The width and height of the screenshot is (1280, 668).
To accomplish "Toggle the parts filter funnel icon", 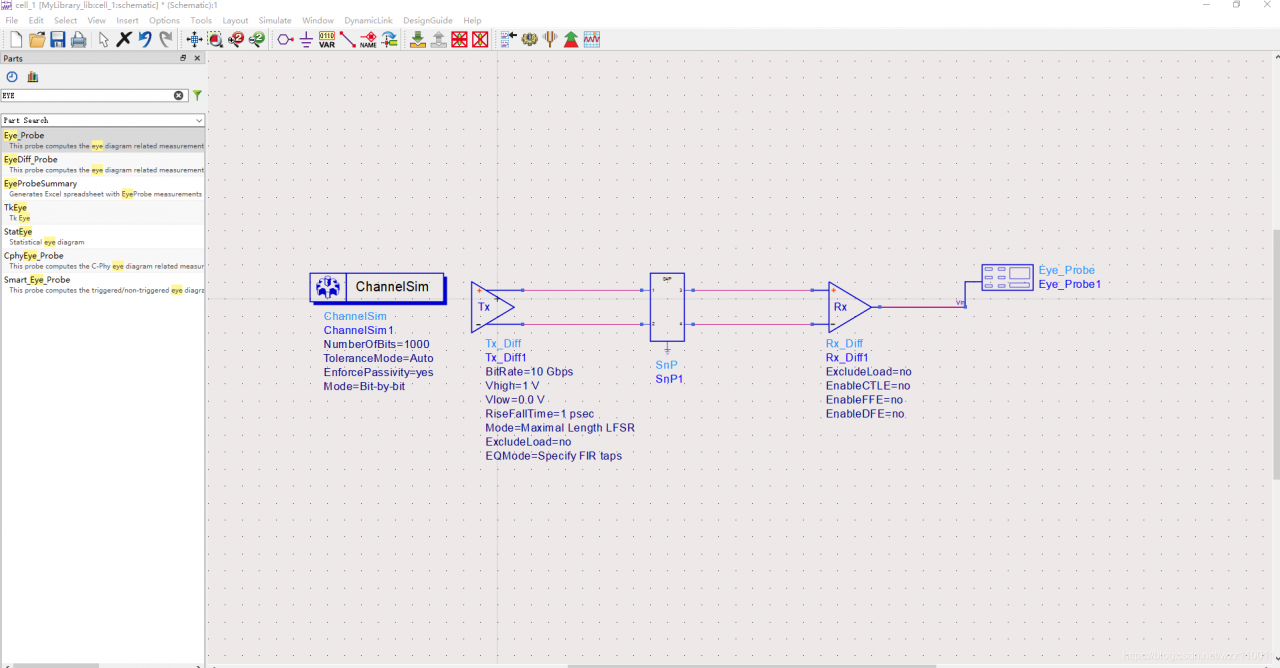I will [197, 96].
